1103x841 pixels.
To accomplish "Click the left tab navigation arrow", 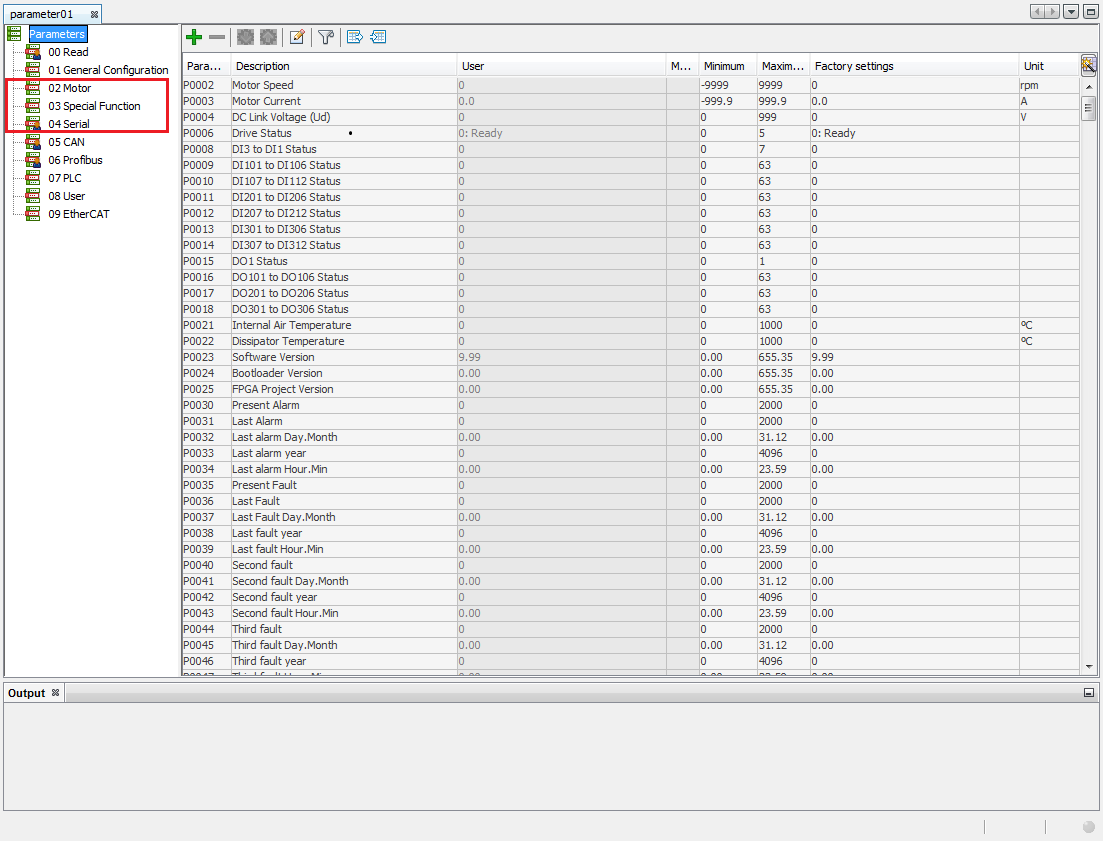I will (1038, 10).
